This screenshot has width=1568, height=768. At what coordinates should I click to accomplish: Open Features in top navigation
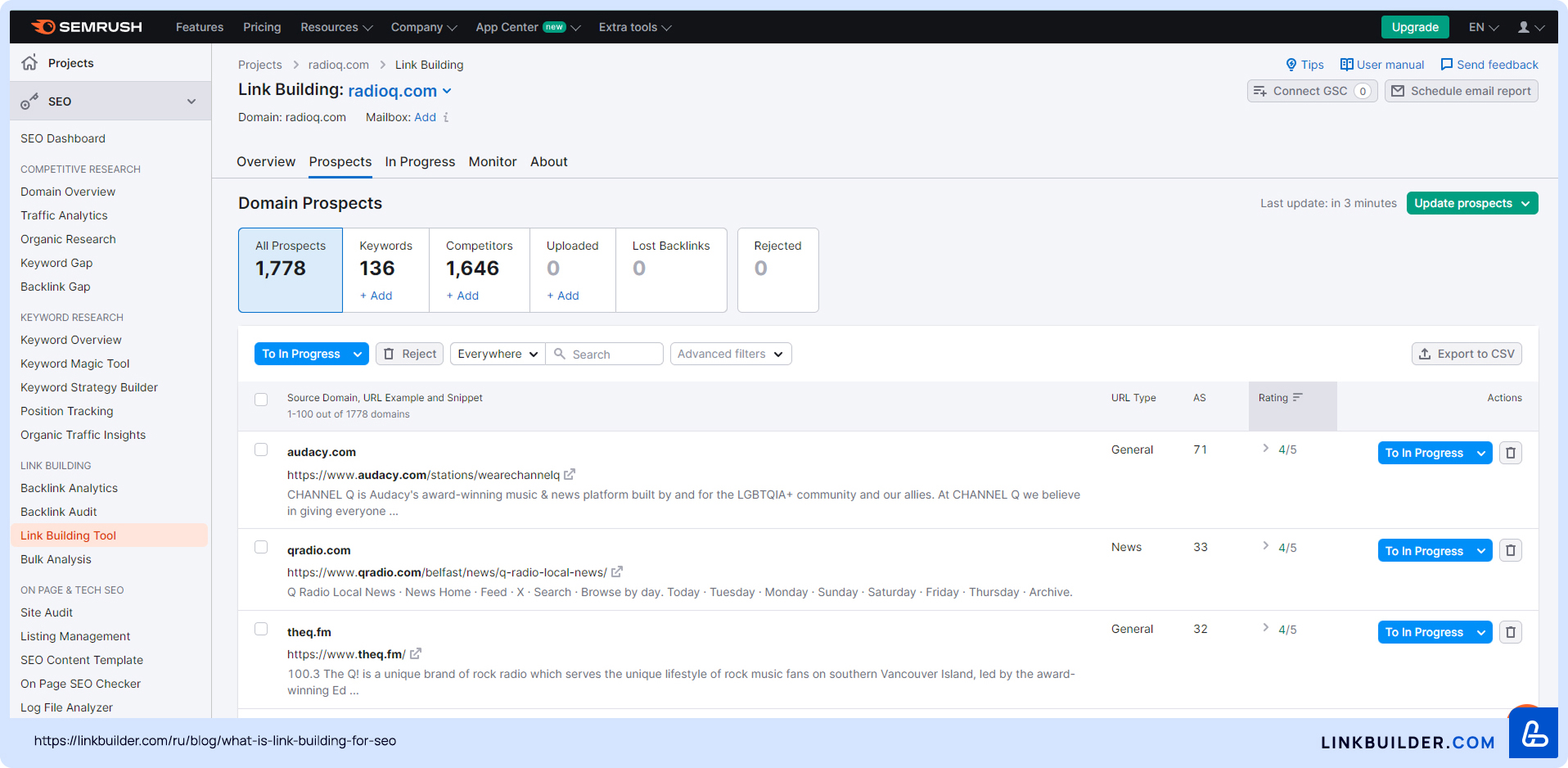[200, 27]
